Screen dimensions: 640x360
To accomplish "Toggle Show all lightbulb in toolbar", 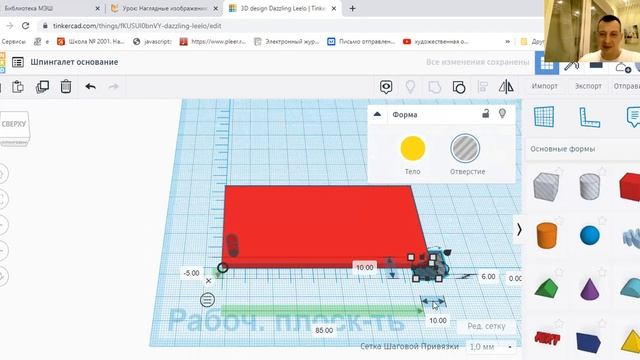I will click(410, 87).
